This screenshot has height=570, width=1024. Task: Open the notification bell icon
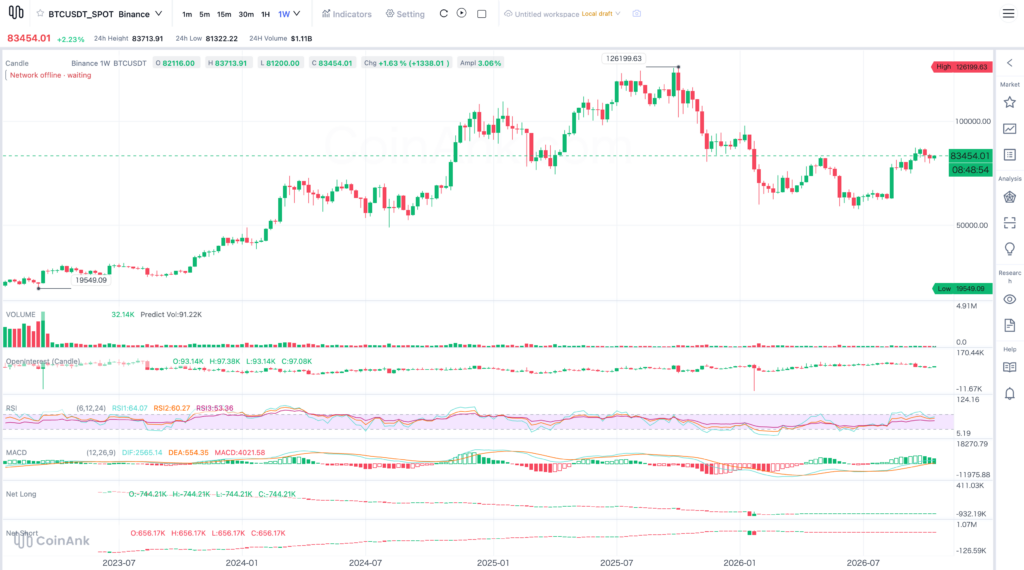click(x=1010, y=394)
